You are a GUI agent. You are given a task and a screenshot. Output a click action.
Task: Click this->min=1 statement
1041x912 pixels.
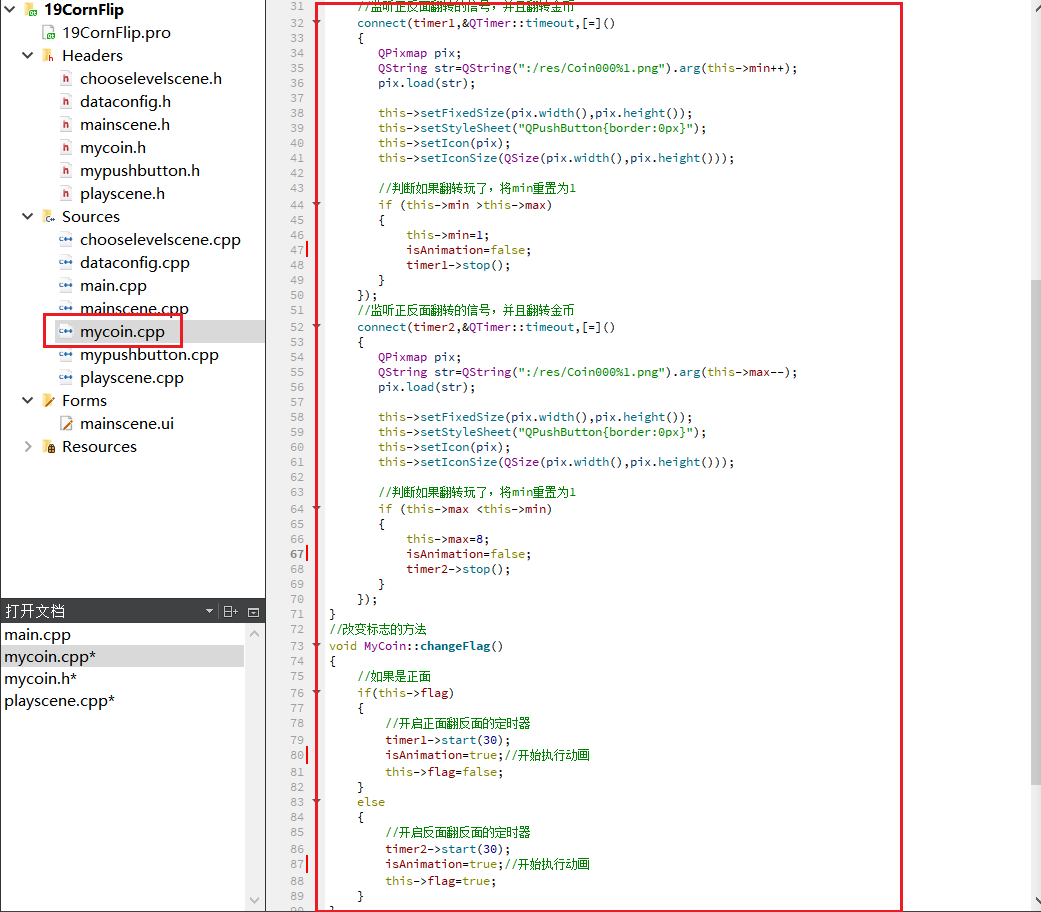(x=447, y=235)
